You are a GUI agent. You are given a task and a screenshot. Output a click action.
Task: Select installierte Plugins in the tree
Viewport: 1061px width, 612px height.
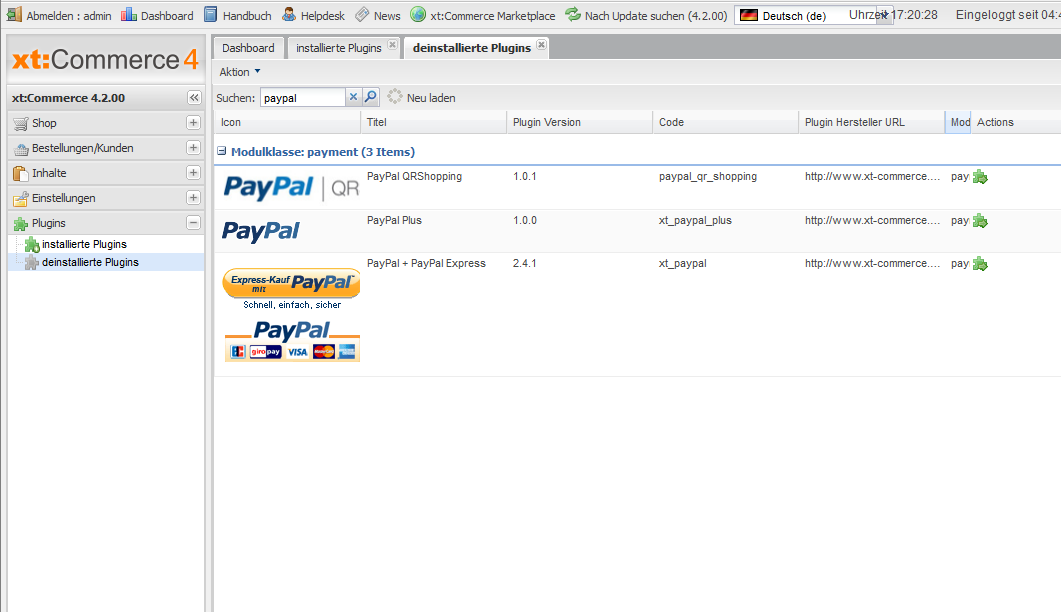(84, 244)
